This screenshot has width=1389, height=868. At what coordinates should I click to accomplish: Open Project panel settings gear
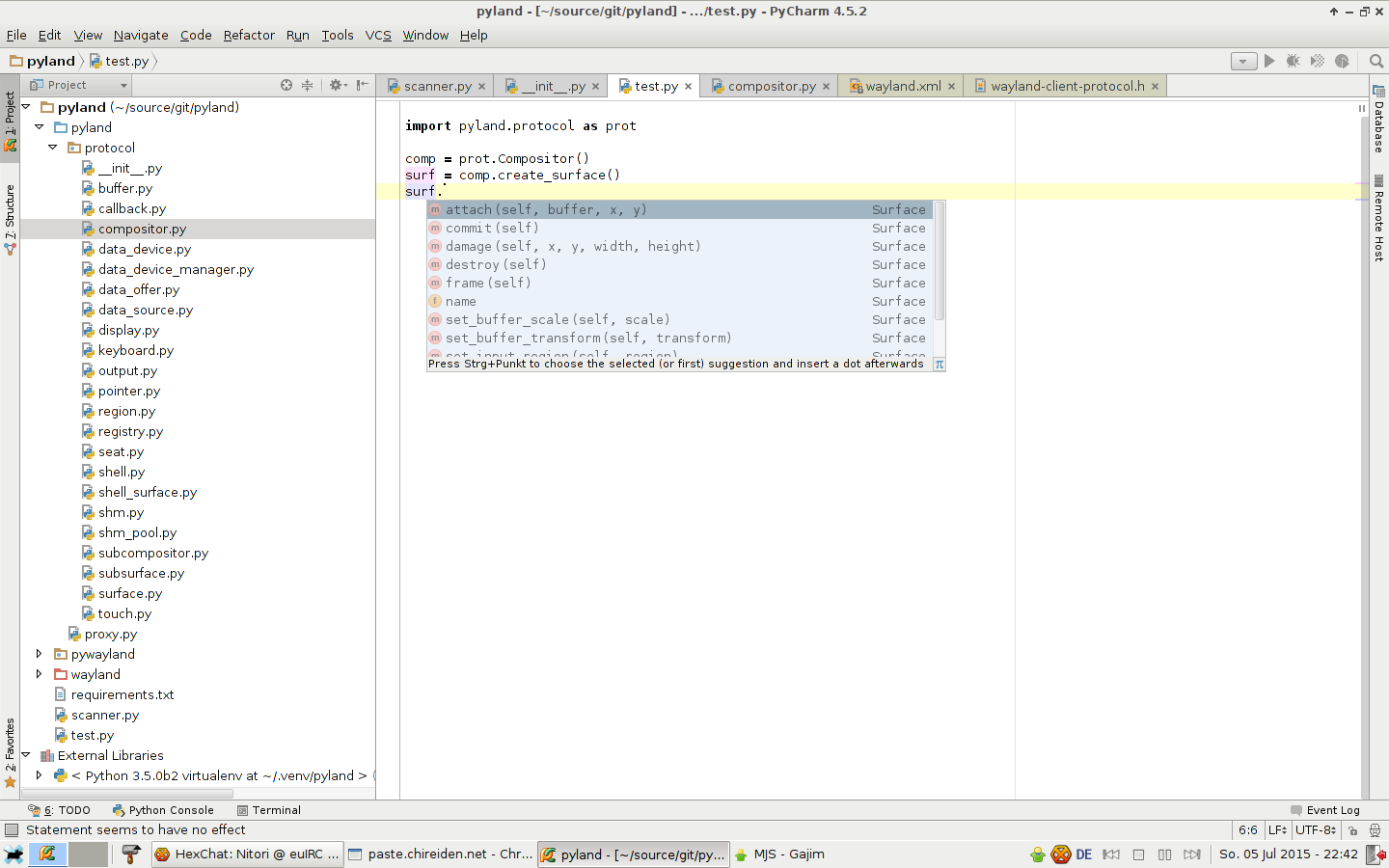(x=336, y=85)
